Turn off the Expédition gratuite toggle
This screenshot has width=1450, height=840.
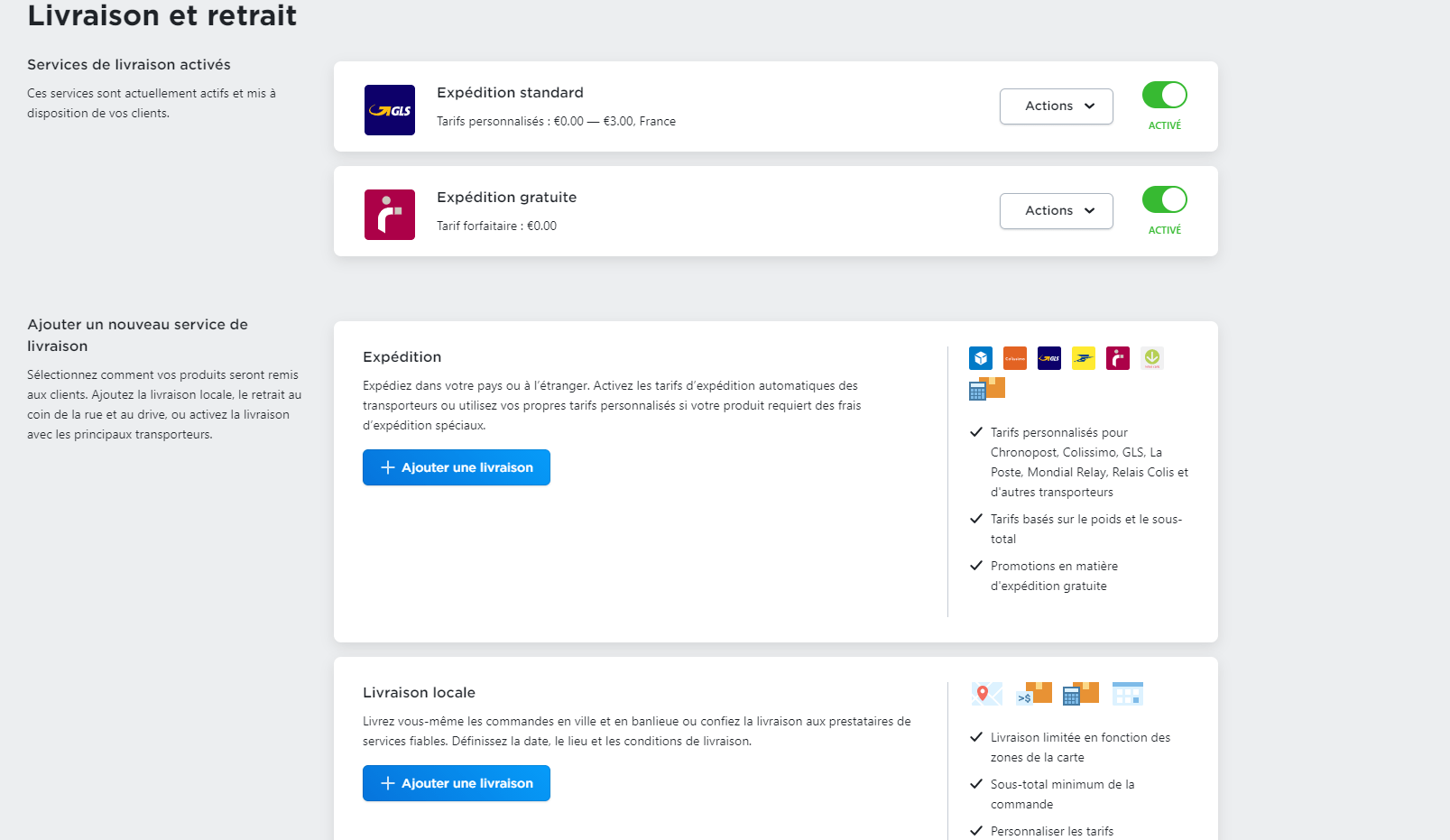click(1164, 199)
